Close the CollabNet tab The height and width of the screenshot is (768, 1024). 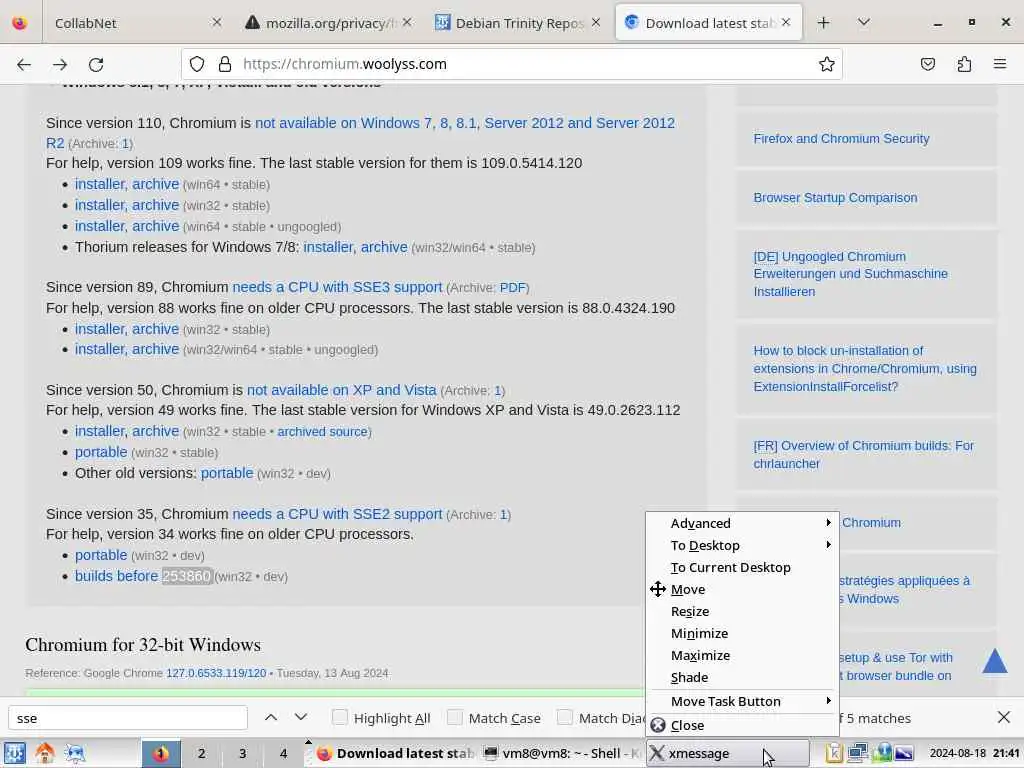pos(217,23)
